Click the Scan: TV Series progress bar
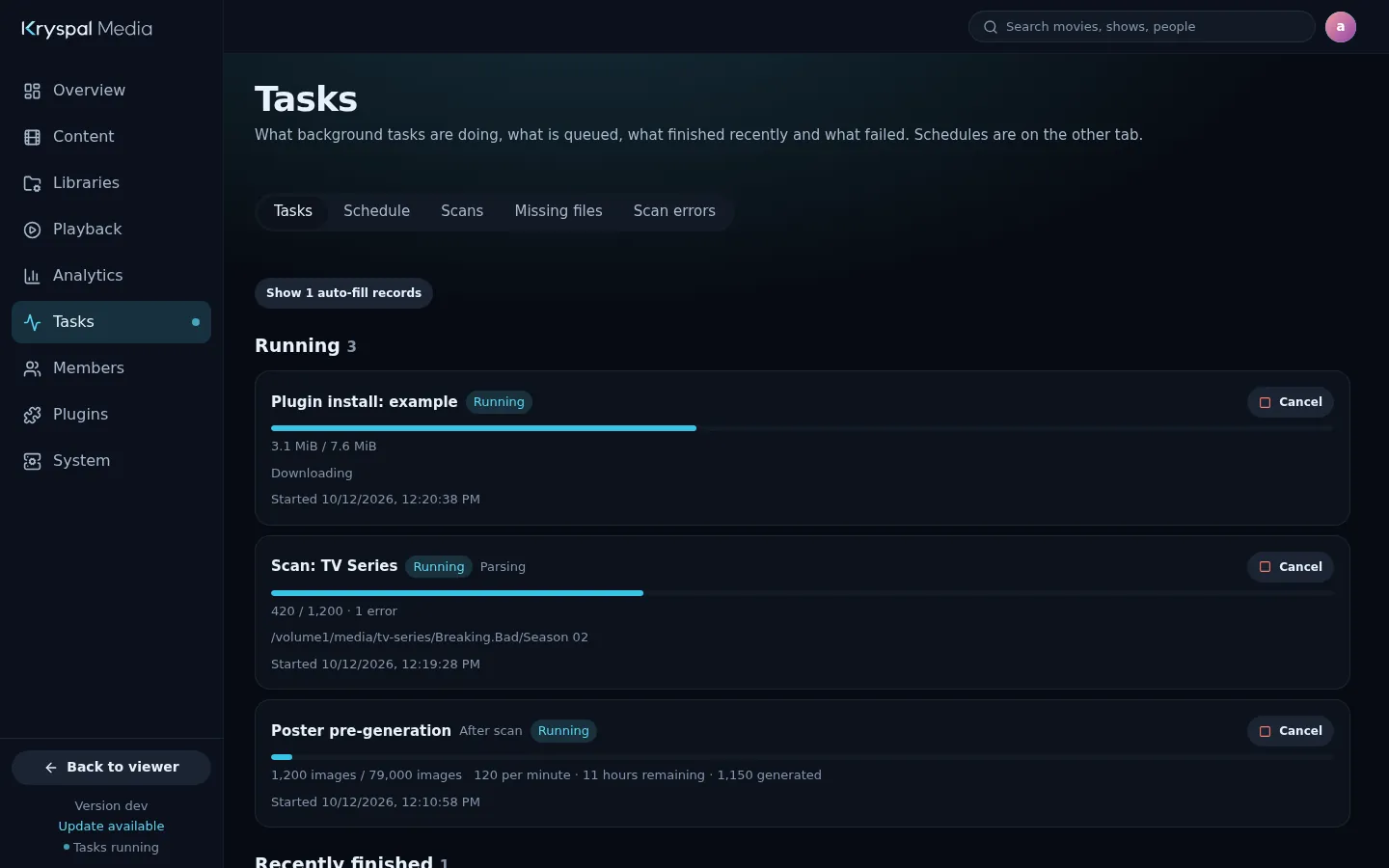 803,593
